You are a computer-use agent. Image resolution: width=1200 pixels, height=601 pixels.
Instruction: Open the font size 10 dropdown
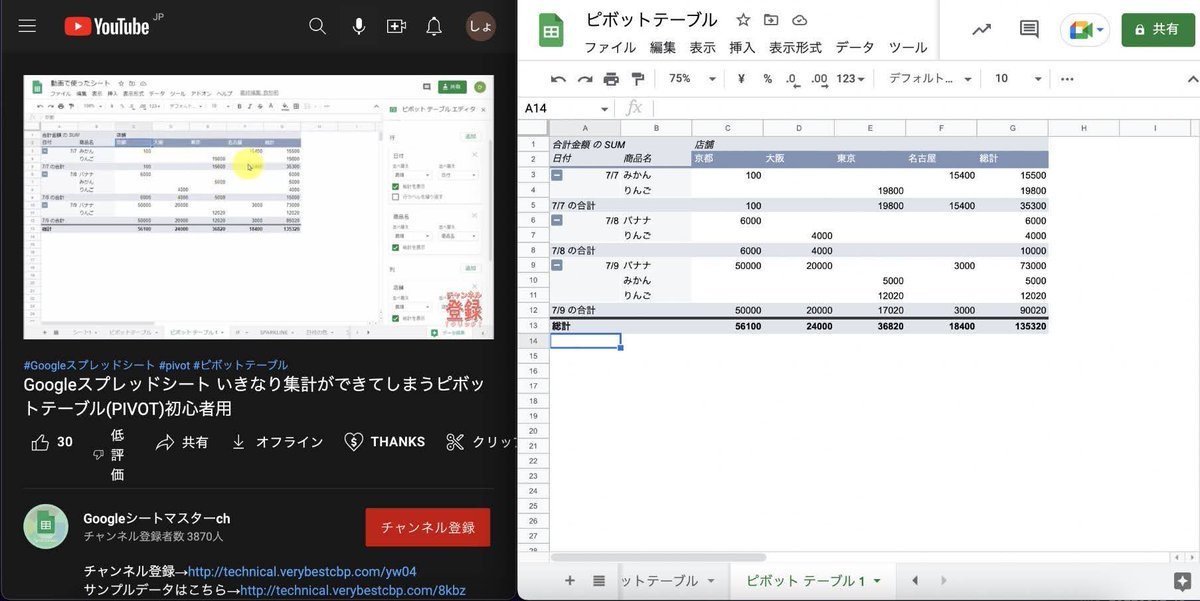[1018, 79]
